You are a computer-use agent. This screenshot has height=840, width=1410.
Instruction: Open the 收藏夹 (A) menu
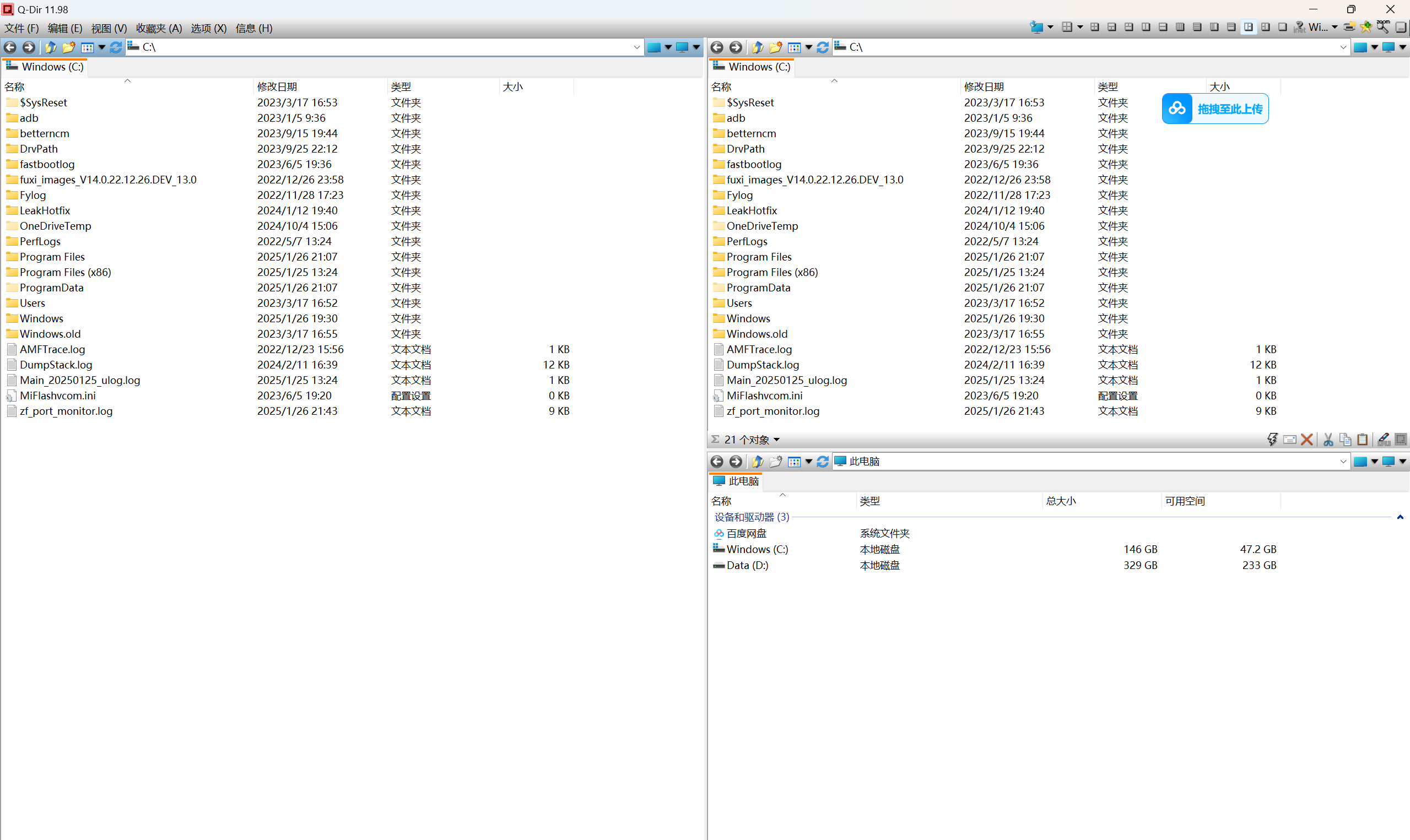[159, 28]
